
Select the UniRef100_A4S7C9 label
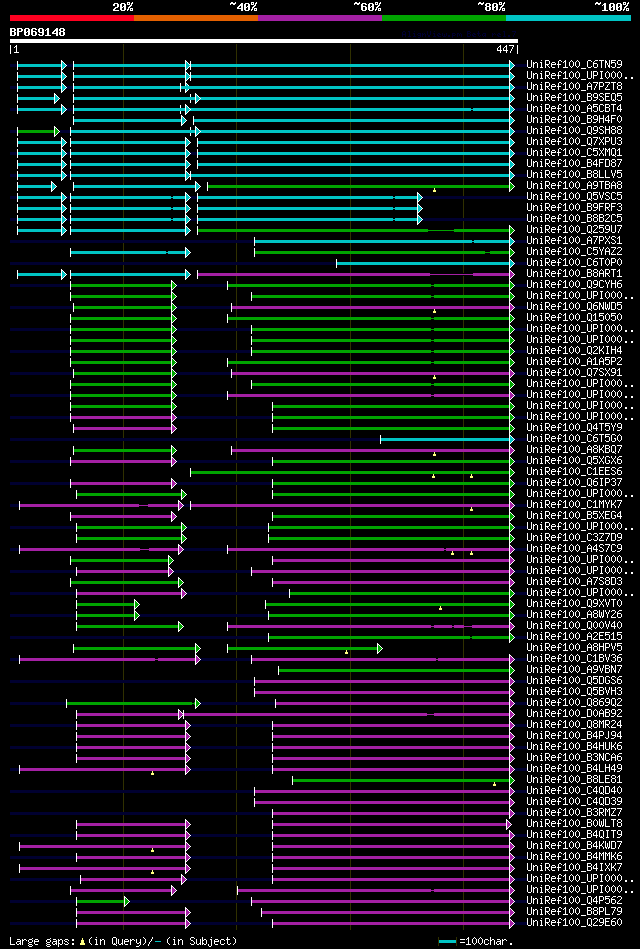coord(574,548)
